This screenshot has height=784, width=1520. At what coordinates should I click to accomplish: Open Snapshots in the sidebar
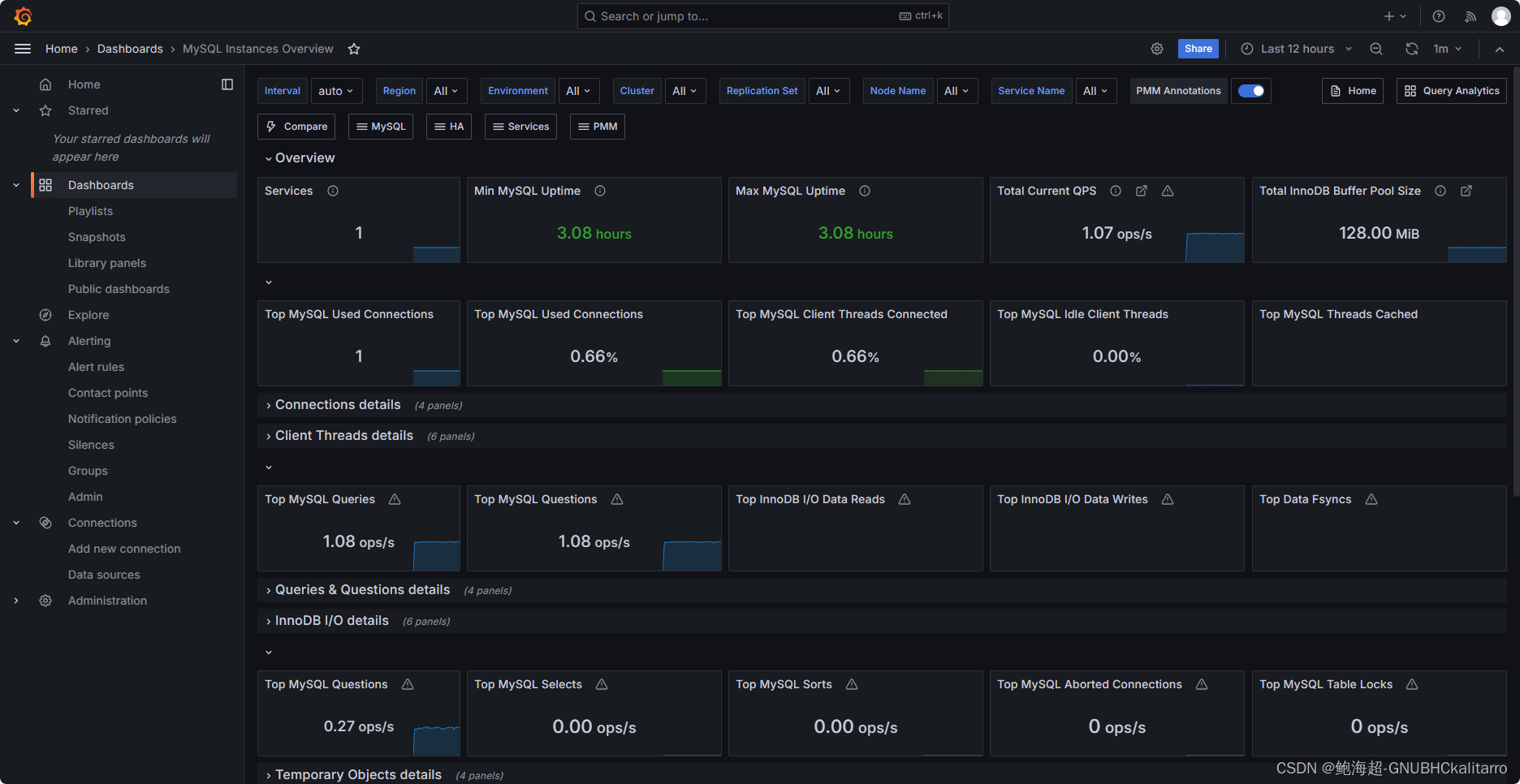pyautogui.click(x=97, y=237)
